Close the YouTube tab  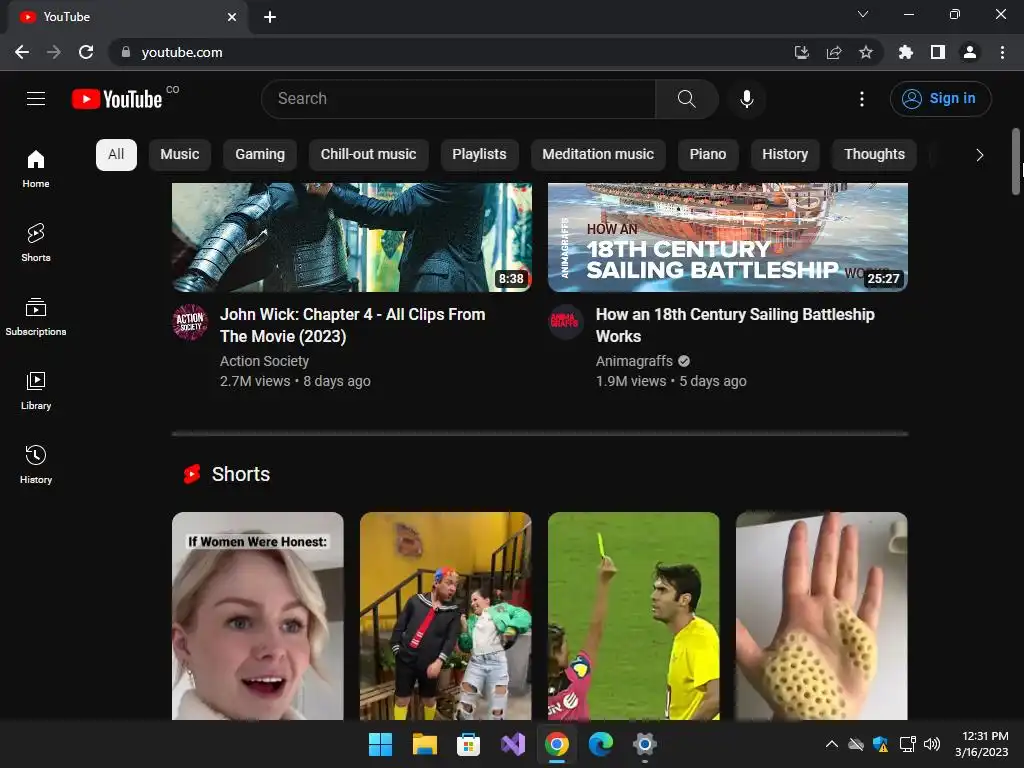pos(232,17)
